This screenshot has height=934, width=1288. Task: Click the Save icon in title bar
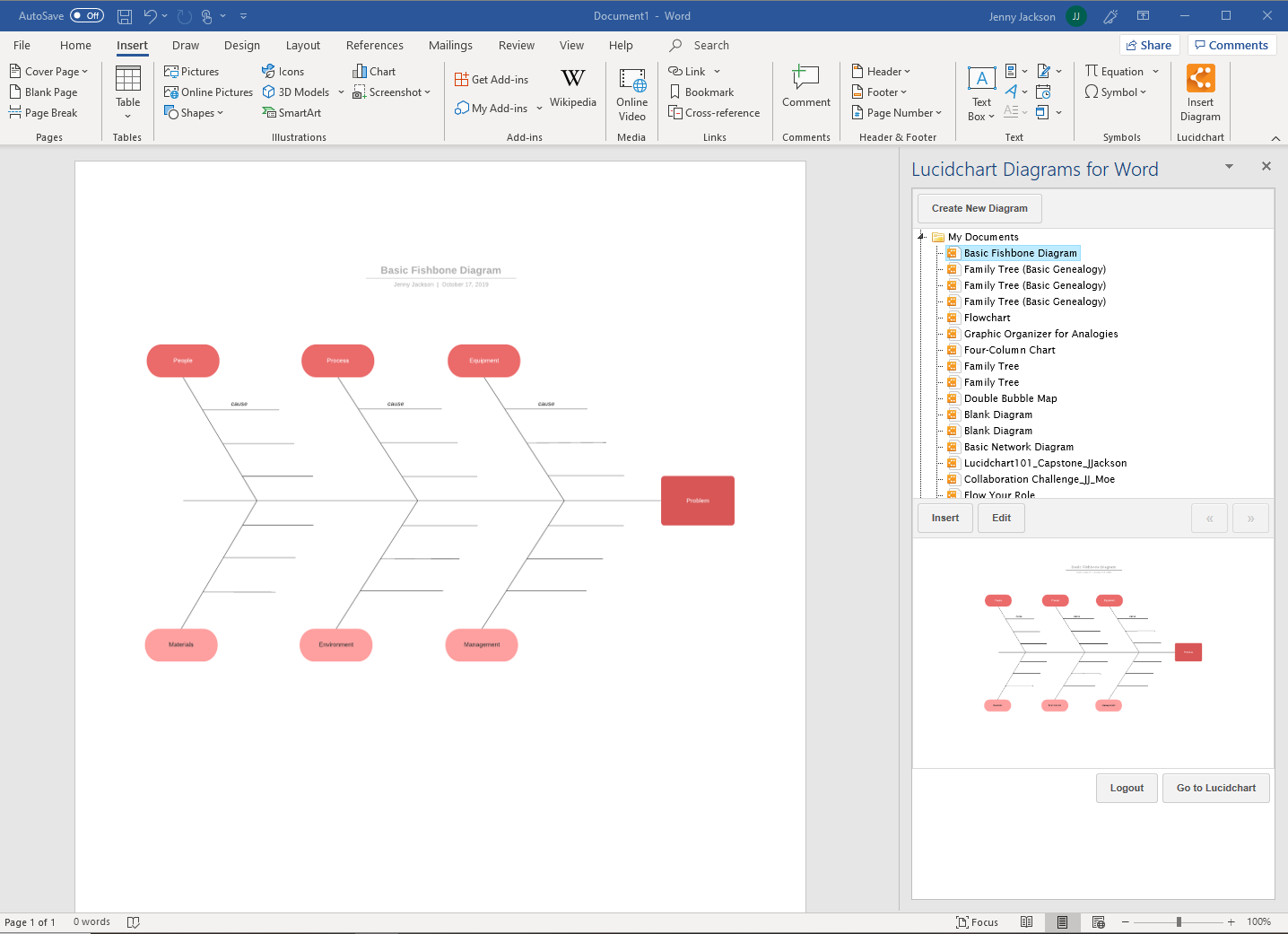(x=125, y=16)
